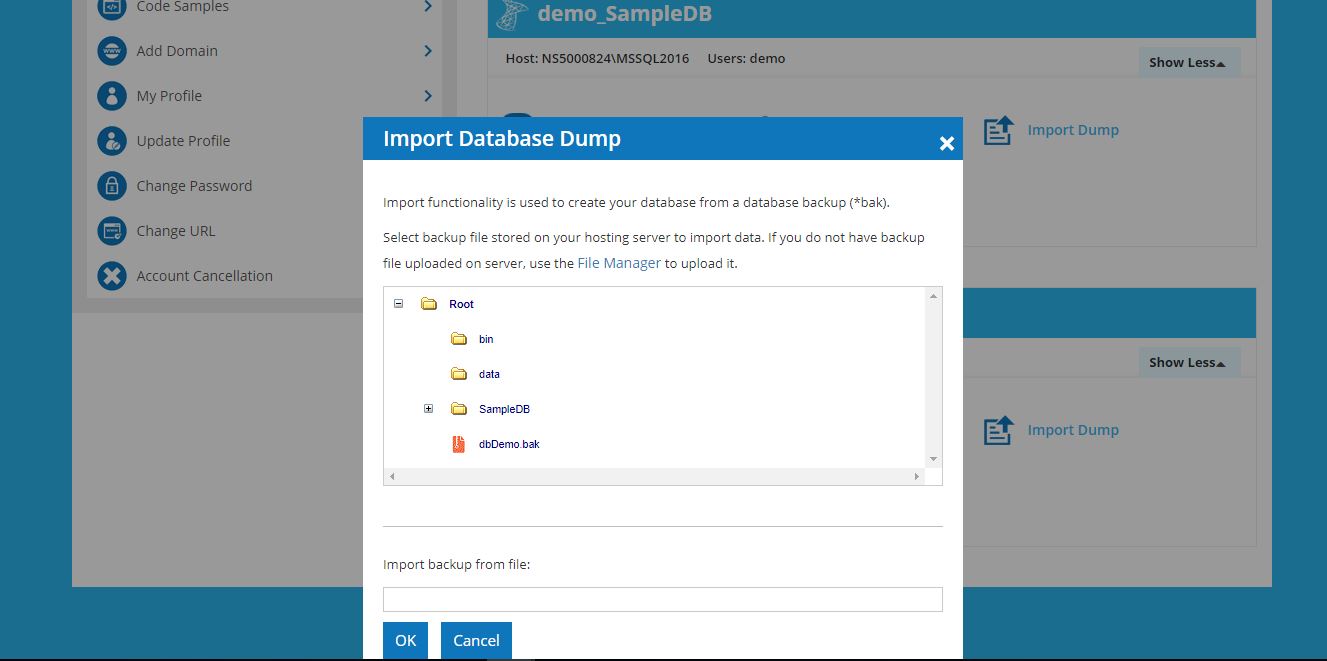Click the SampleDB folder icon

(459, 409)
